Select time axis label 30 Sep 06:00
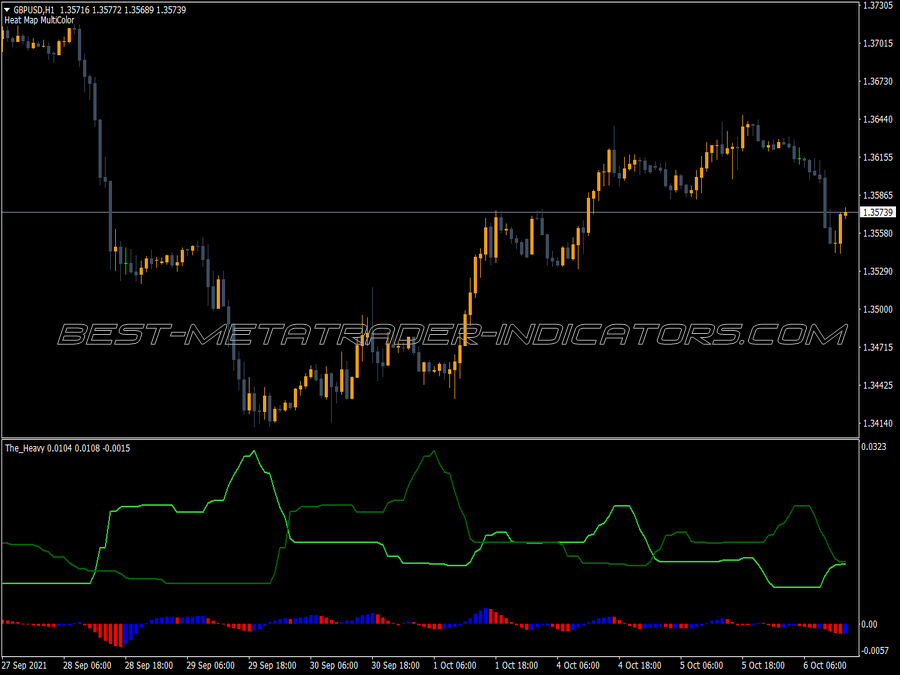 pos(334,665)
